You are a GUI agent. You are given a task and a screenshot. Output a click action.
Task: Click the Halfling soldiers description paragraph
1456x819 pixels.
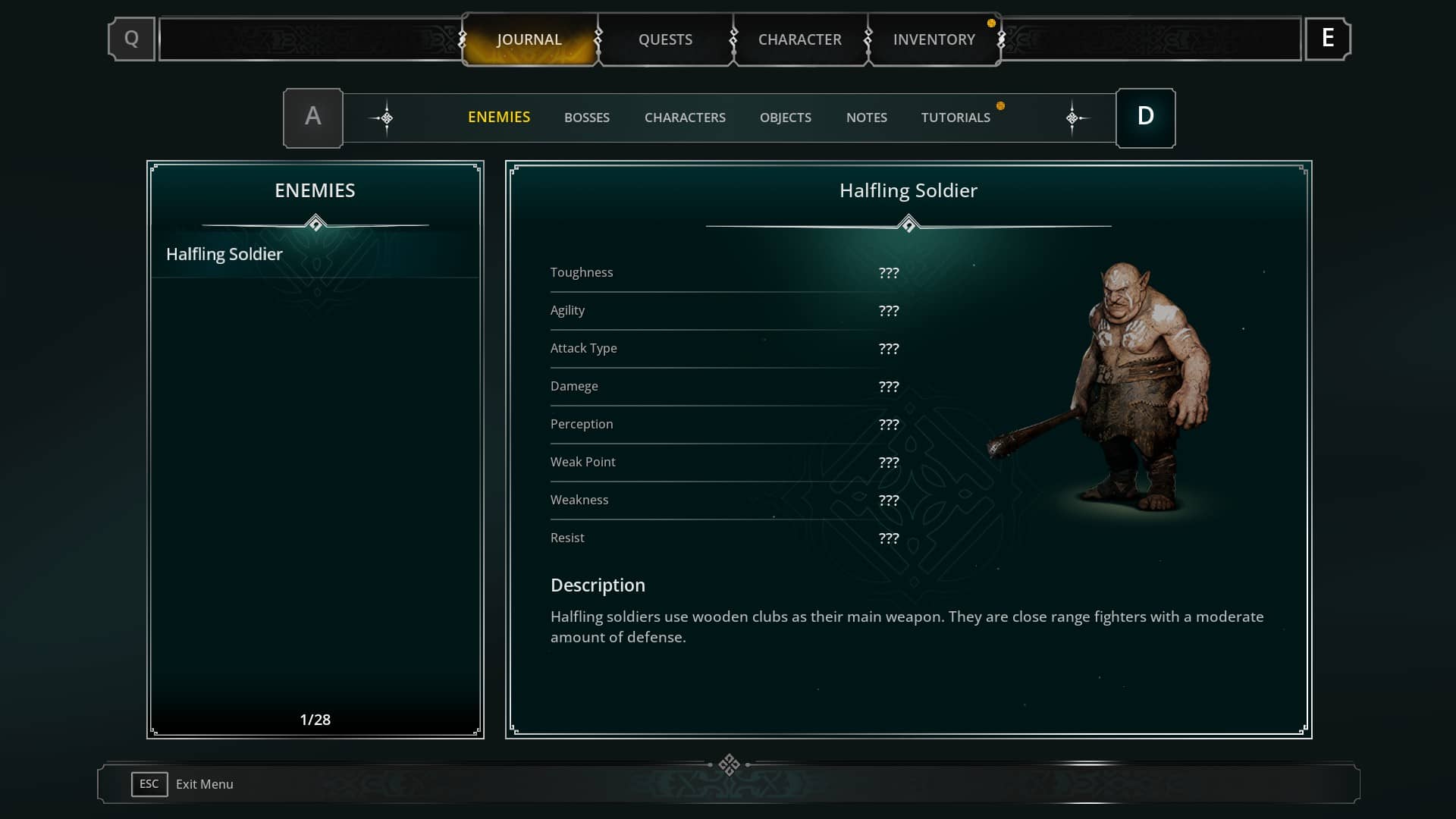click(907, 627)
